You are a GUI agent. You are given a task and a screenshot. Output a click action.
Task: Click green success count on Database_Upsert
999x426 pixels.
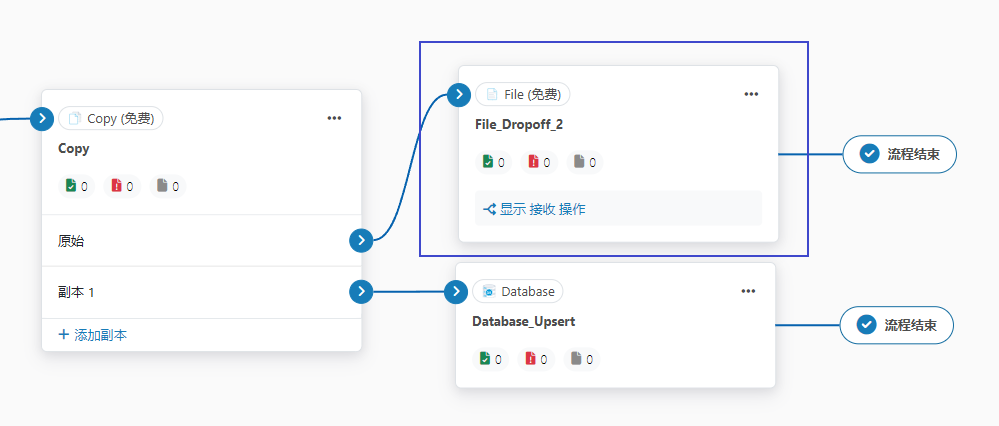(x=491, y=359)
